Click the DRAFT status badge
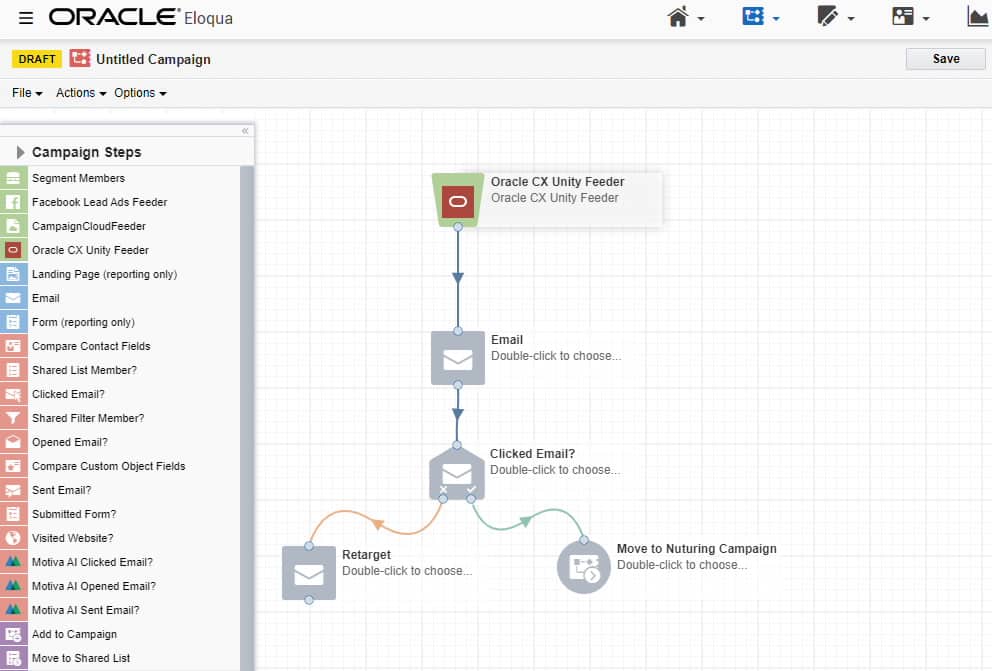Screen dimensions: 992x671 (37, 59)
